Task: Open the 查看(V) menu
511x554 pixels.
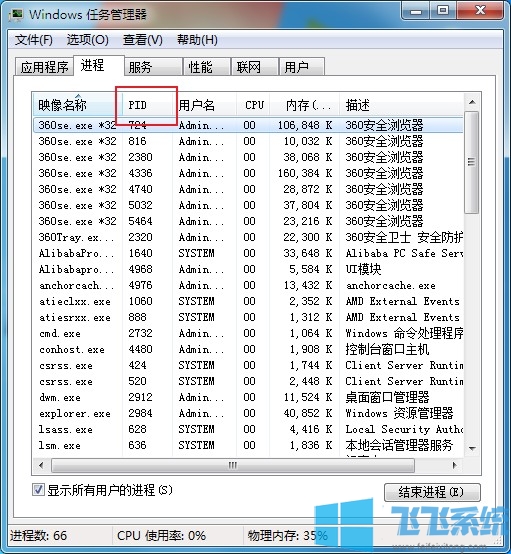Action: (142, 40)
